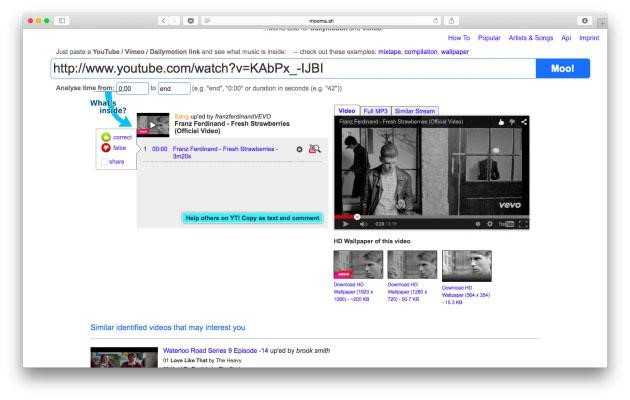Click the video title in player header
Viewport: 630px width, 400px height.
tap(401, 122)
